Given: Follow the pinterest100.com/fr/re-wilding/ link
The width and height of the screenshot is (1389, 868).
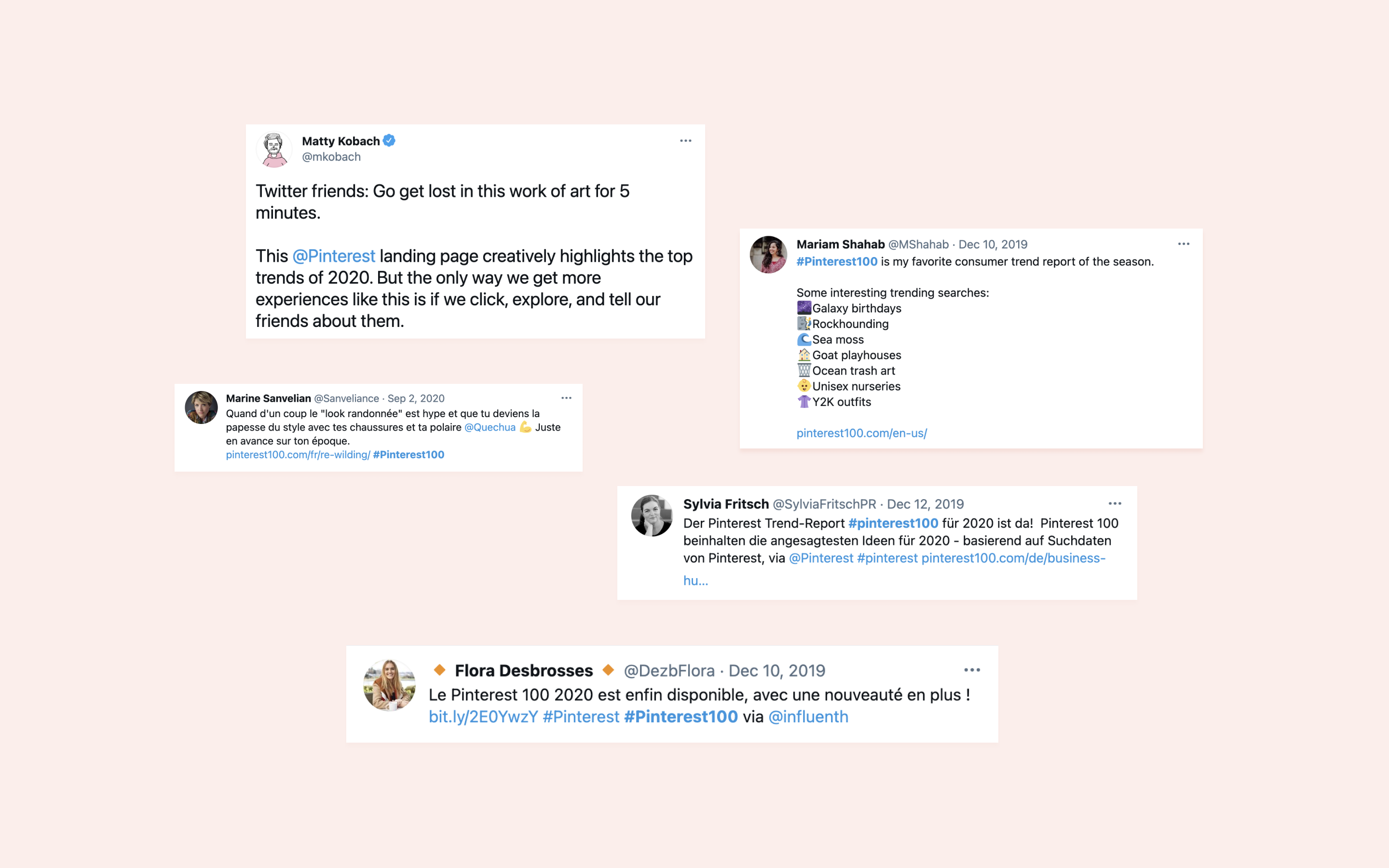Looking at the screenshot, I should (x=297, y=455).
